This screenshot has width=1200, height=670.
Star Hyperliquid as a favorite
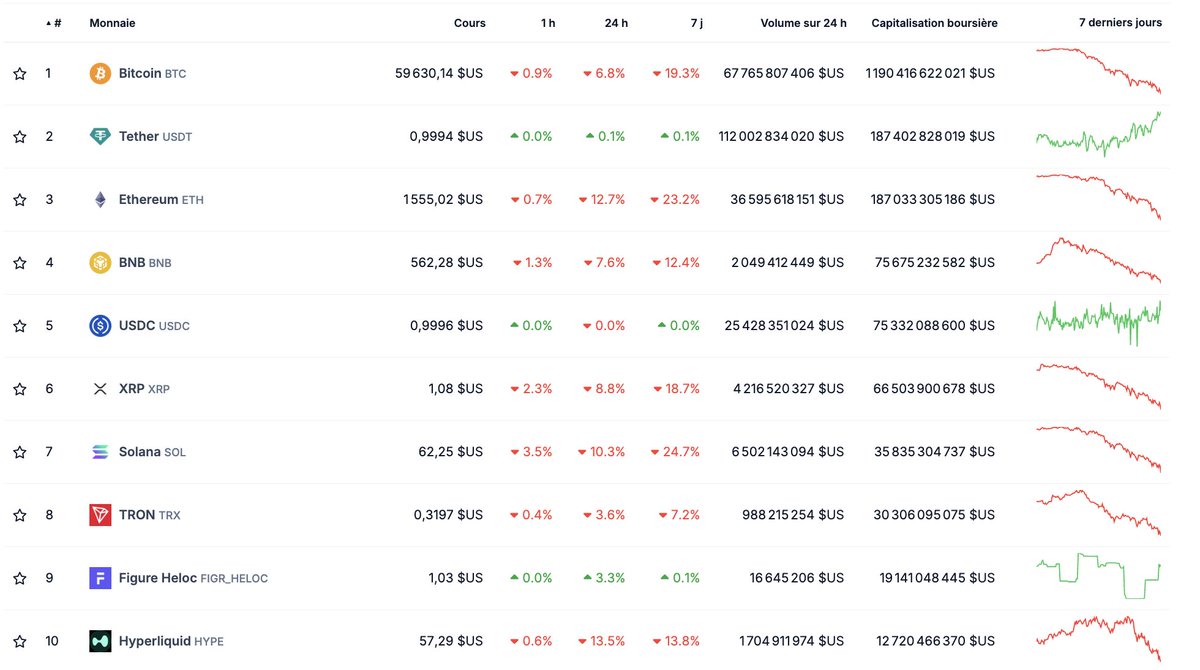[x=19, y=641]
